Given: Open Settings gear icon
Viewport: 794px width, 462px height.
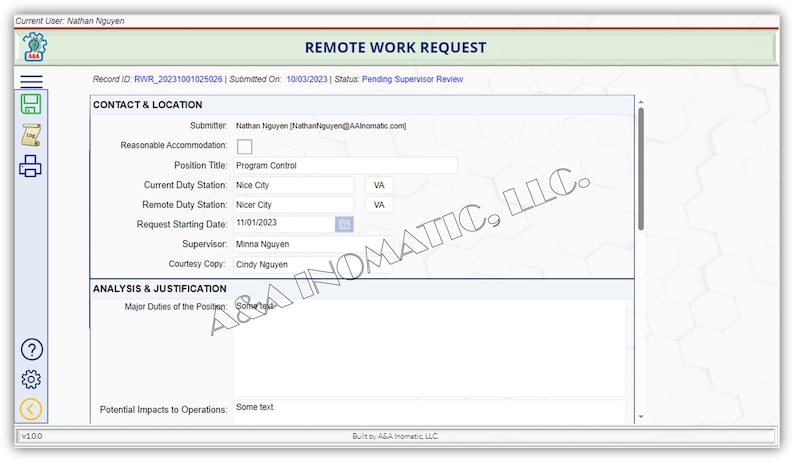Looking at the screenshot, I should [31, 379].
